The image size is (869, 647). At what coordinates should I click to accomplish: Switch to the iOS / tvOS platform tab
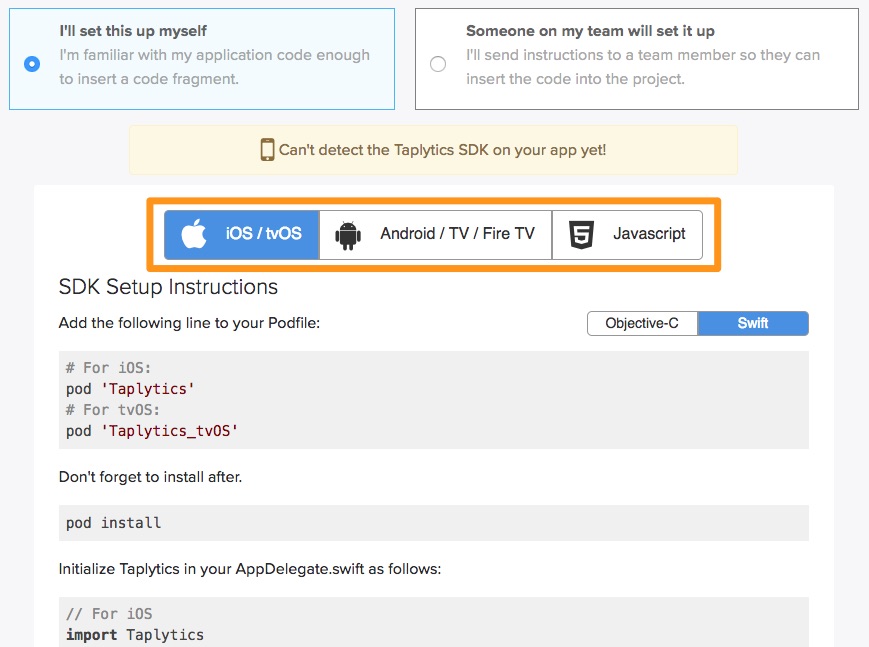(242, 235)
